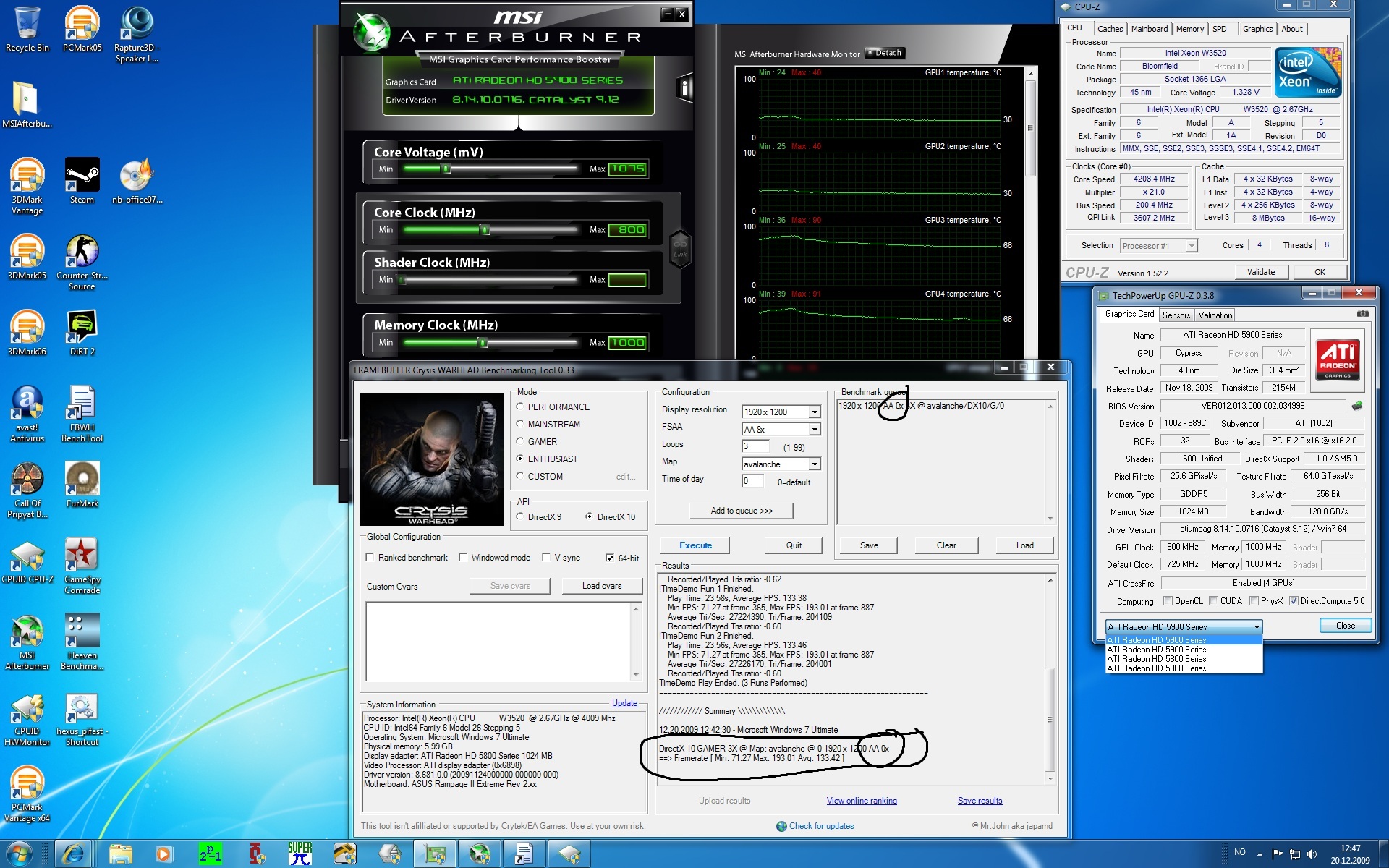This screenshot has width=1389, height=868.
Task: Launch the 3DMark06 desktop shortcut
Action: point(27,333)
